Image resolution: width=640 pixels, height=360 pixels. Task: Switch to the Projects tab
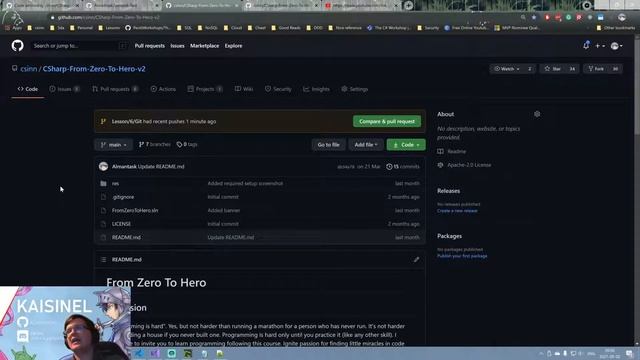(205, 89)
